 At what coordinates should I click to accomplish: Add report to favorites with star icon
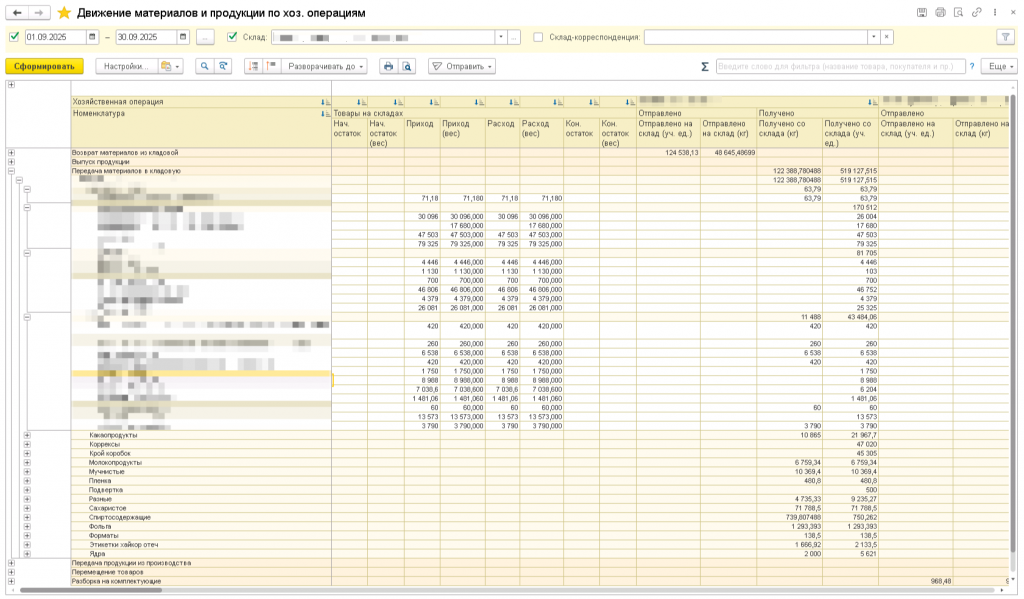point(64,13)
